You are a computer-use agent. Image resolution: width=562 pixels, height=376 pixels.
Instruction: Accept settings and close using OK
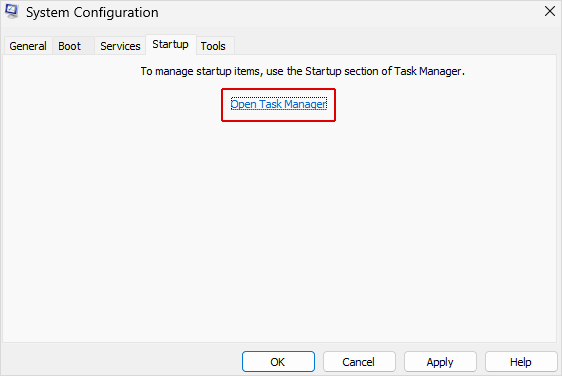point(278,362)
